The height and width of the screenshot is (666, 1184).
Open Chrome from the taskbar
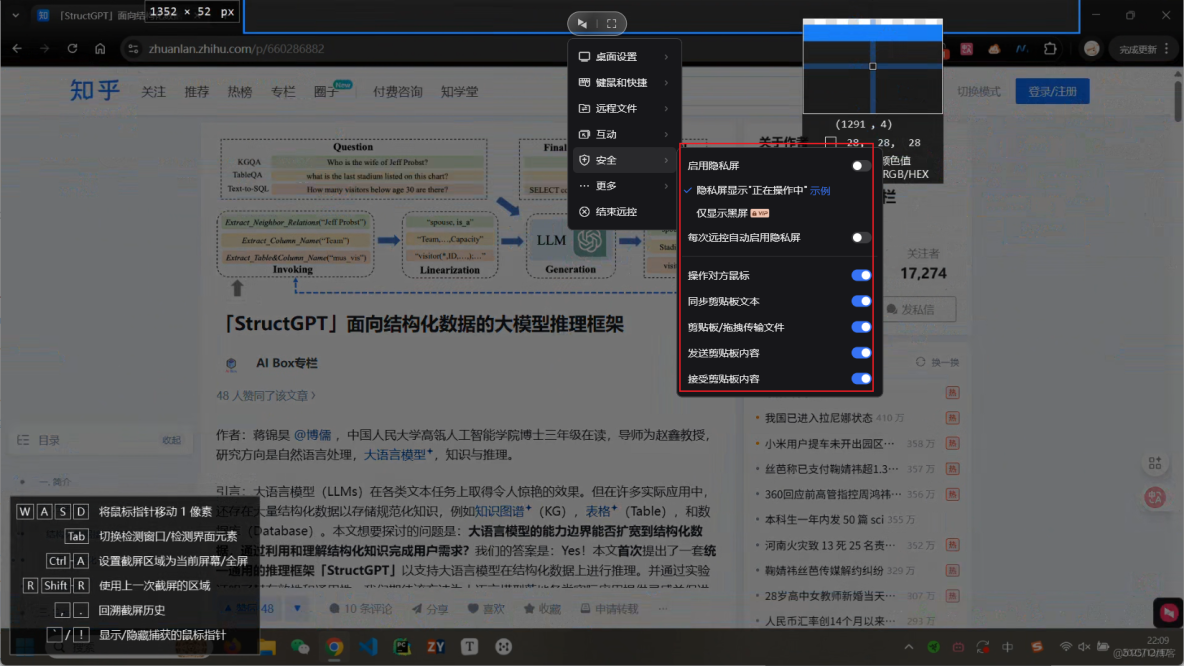[x=334, y=647]
